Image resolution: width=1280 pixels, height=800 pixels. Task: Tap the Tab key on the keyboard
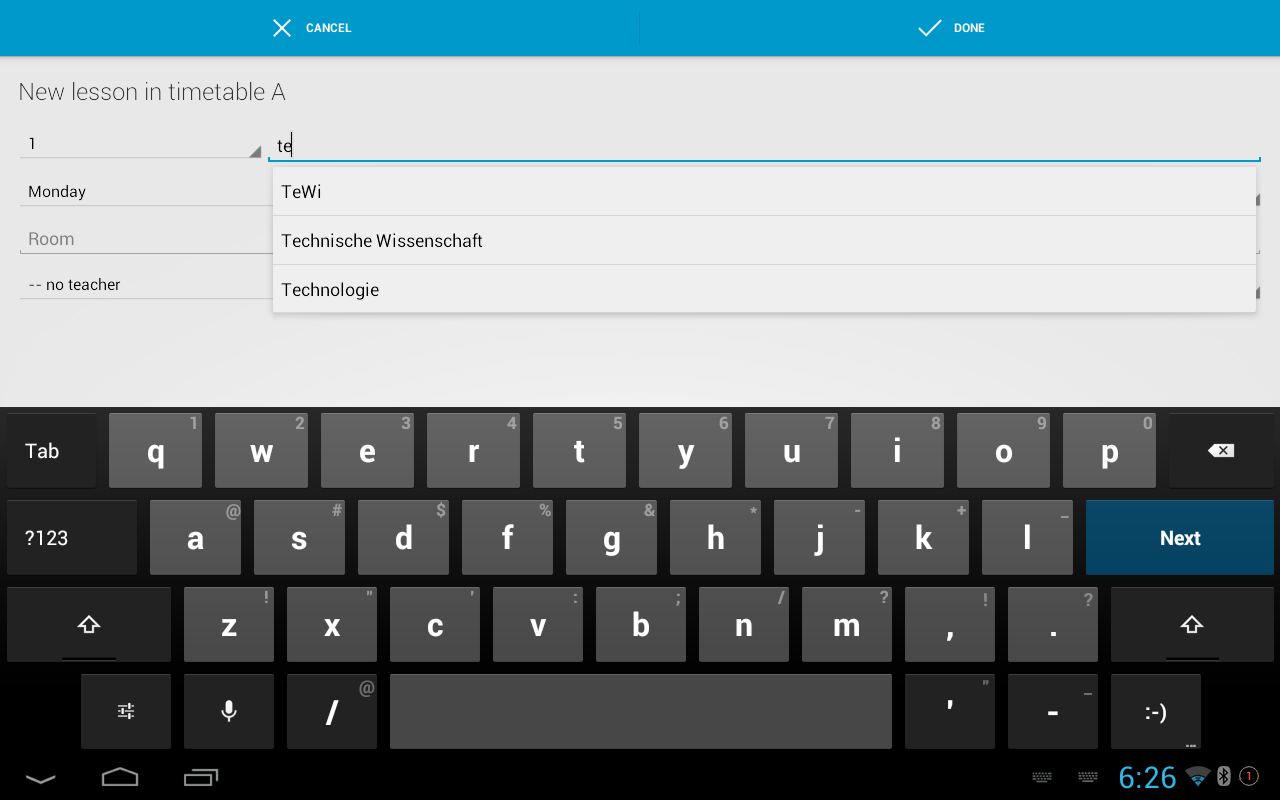point(52,451)
